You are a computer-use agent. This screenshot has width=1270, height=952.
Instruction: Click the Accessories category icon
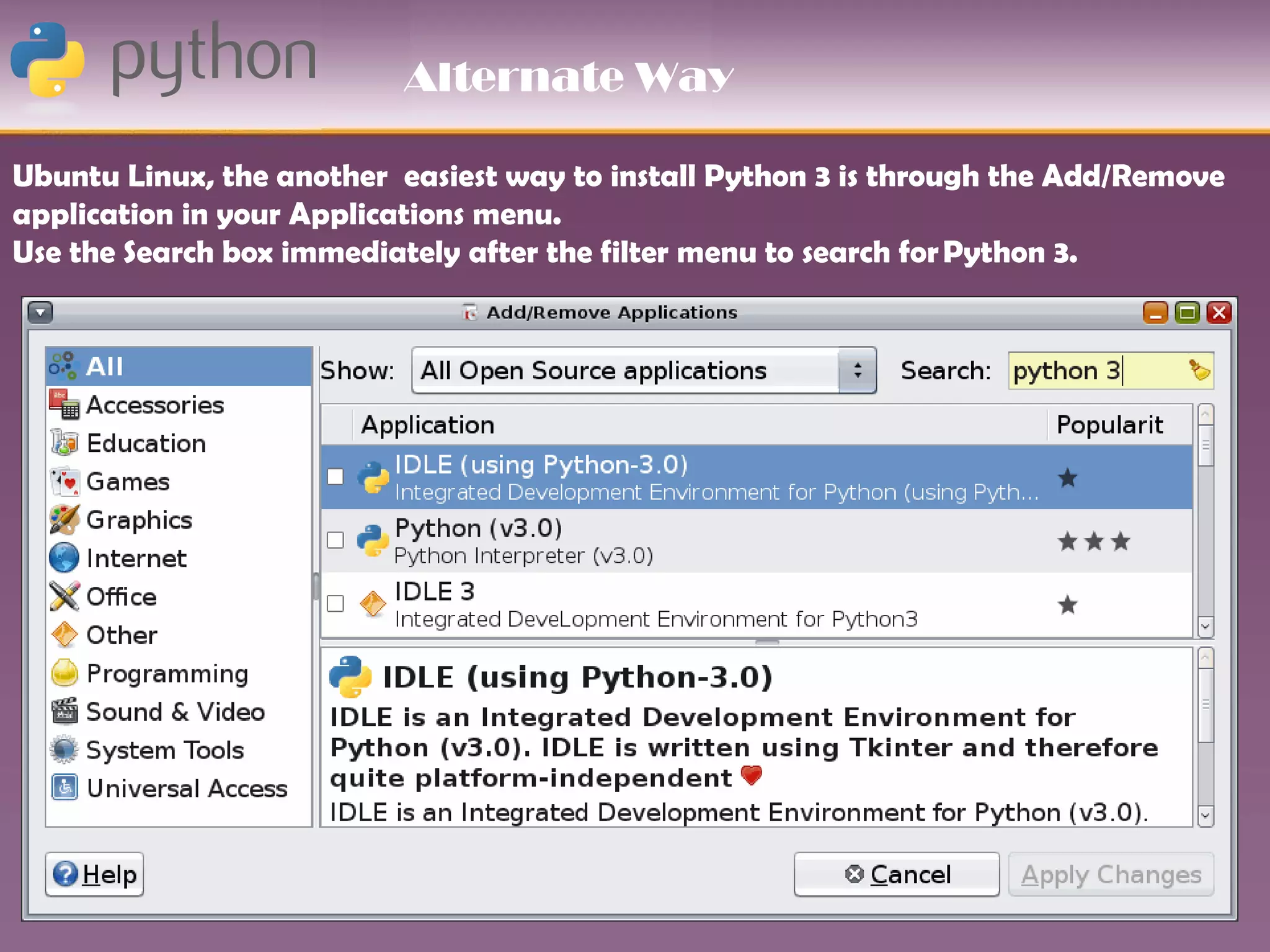[x=64, y=405]
